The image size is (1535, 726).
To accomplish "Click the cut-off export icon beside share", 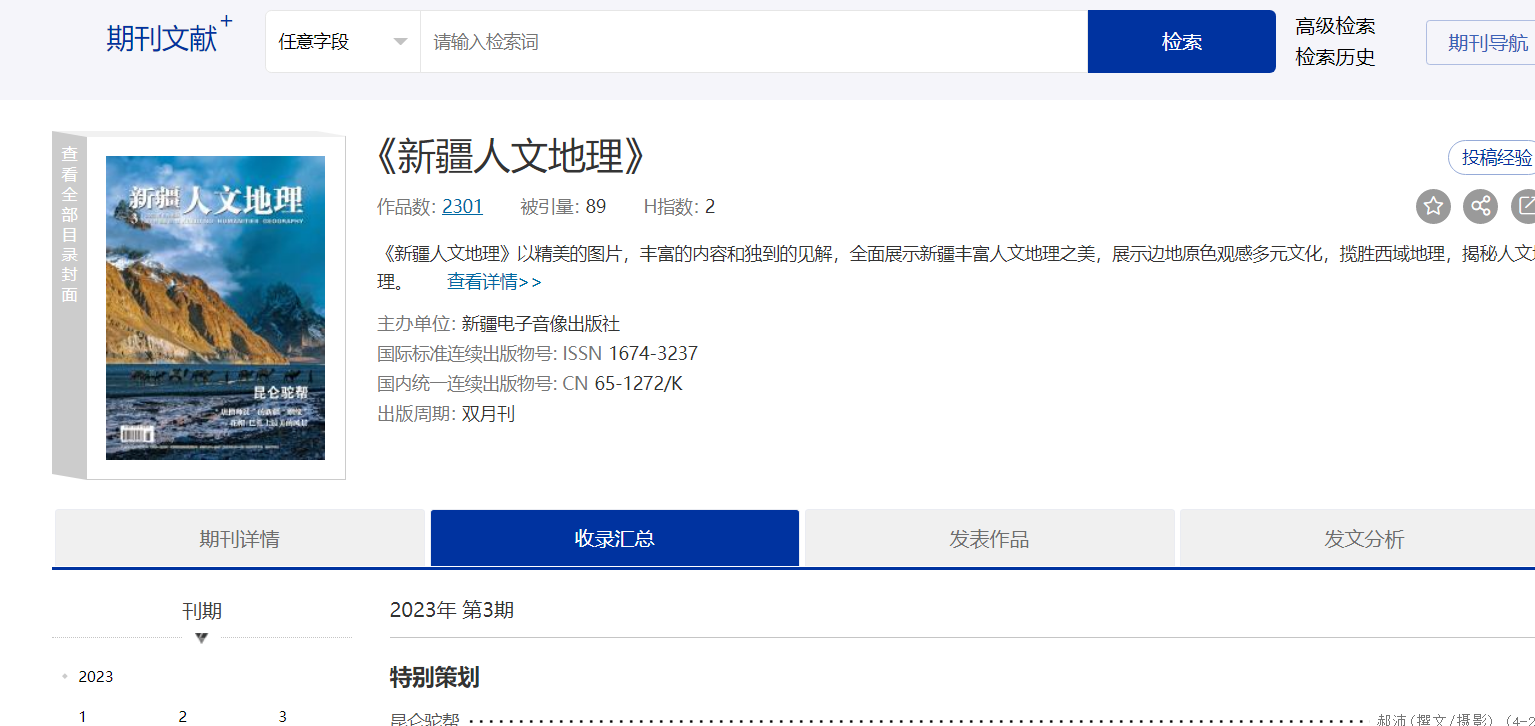I will (1523, 207).
